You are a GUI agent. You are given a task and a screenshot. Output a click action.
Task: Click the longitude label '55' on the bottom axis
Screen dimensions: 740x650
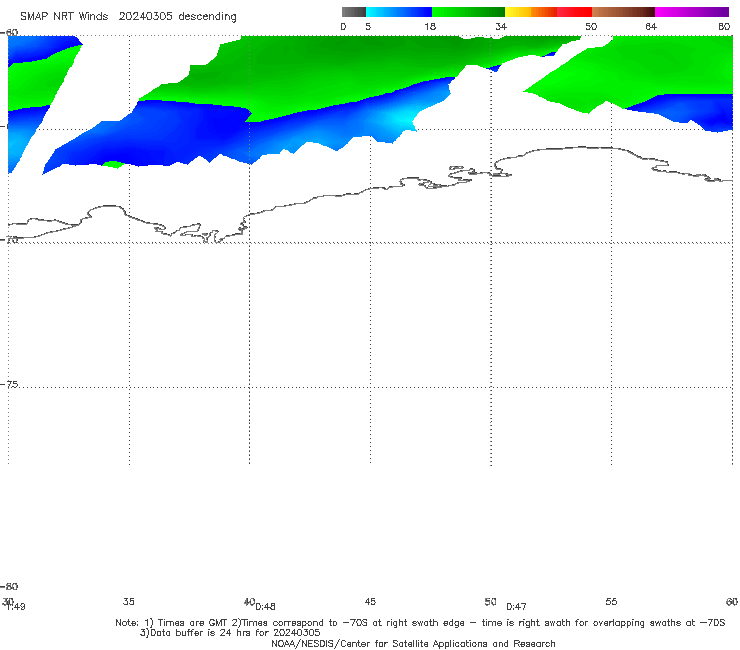611,601
